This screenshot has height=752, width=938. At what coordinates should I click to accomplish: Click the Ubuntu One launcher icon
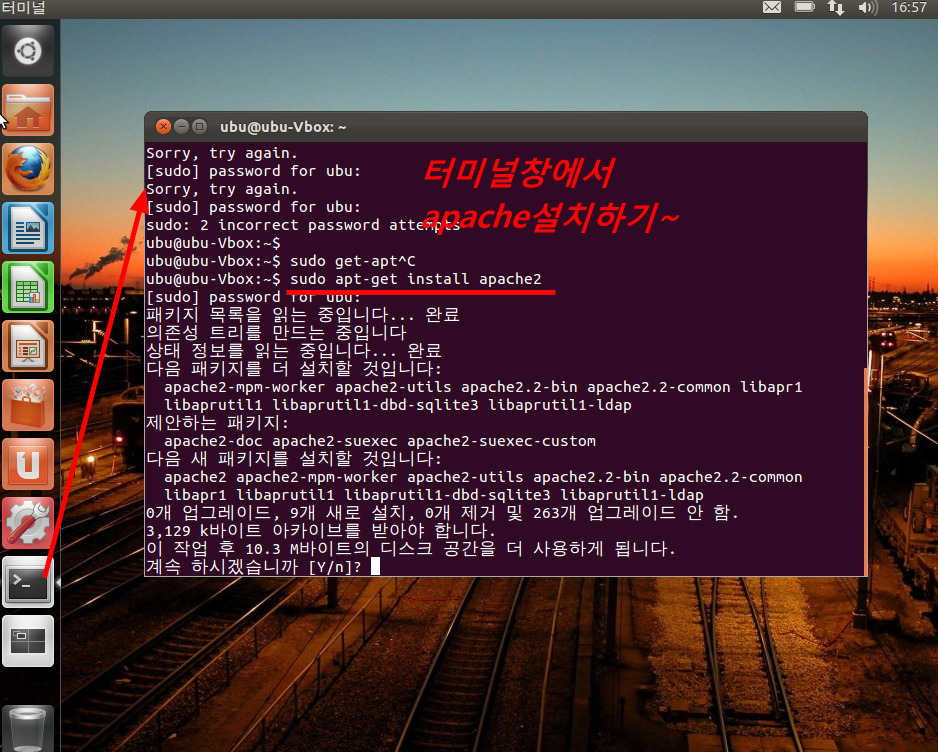tap(27, 463)
